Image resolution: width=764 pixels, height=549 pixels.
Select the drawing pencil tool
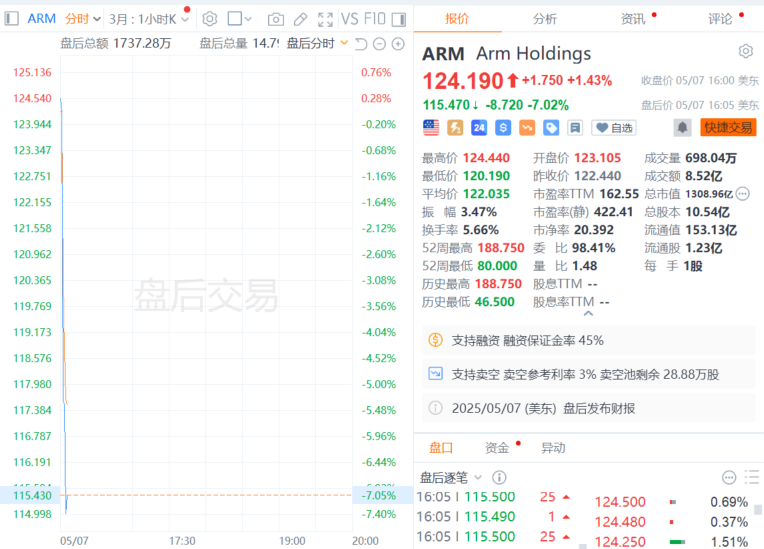(x=301, y=19)
